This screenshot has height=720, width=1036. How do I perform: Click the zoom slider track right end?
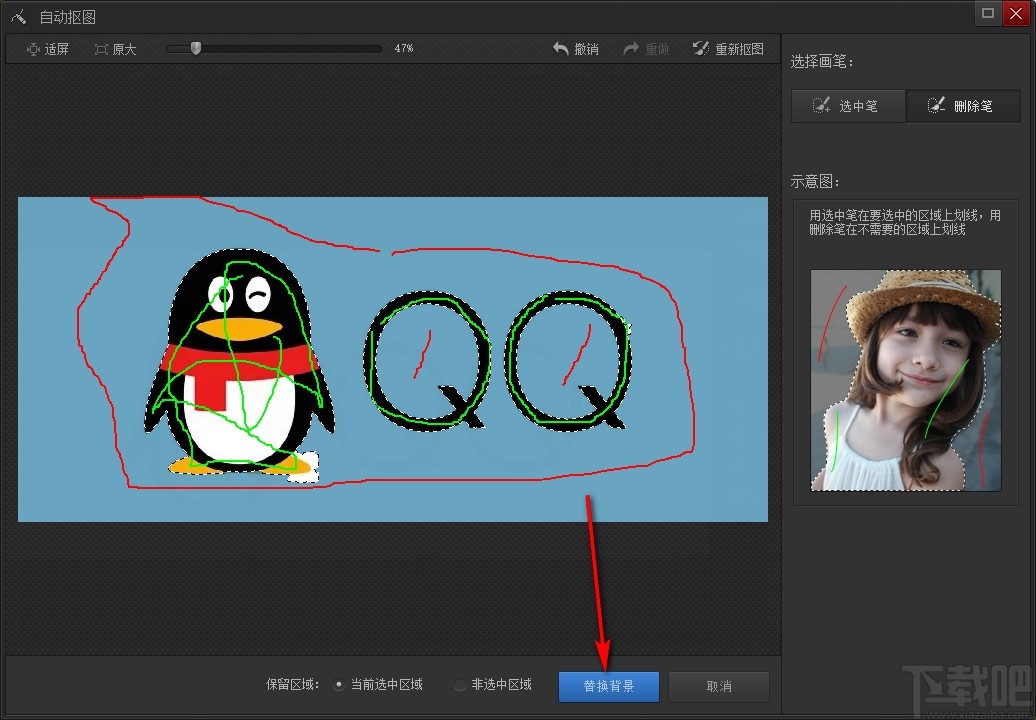[x=377, y=49]
